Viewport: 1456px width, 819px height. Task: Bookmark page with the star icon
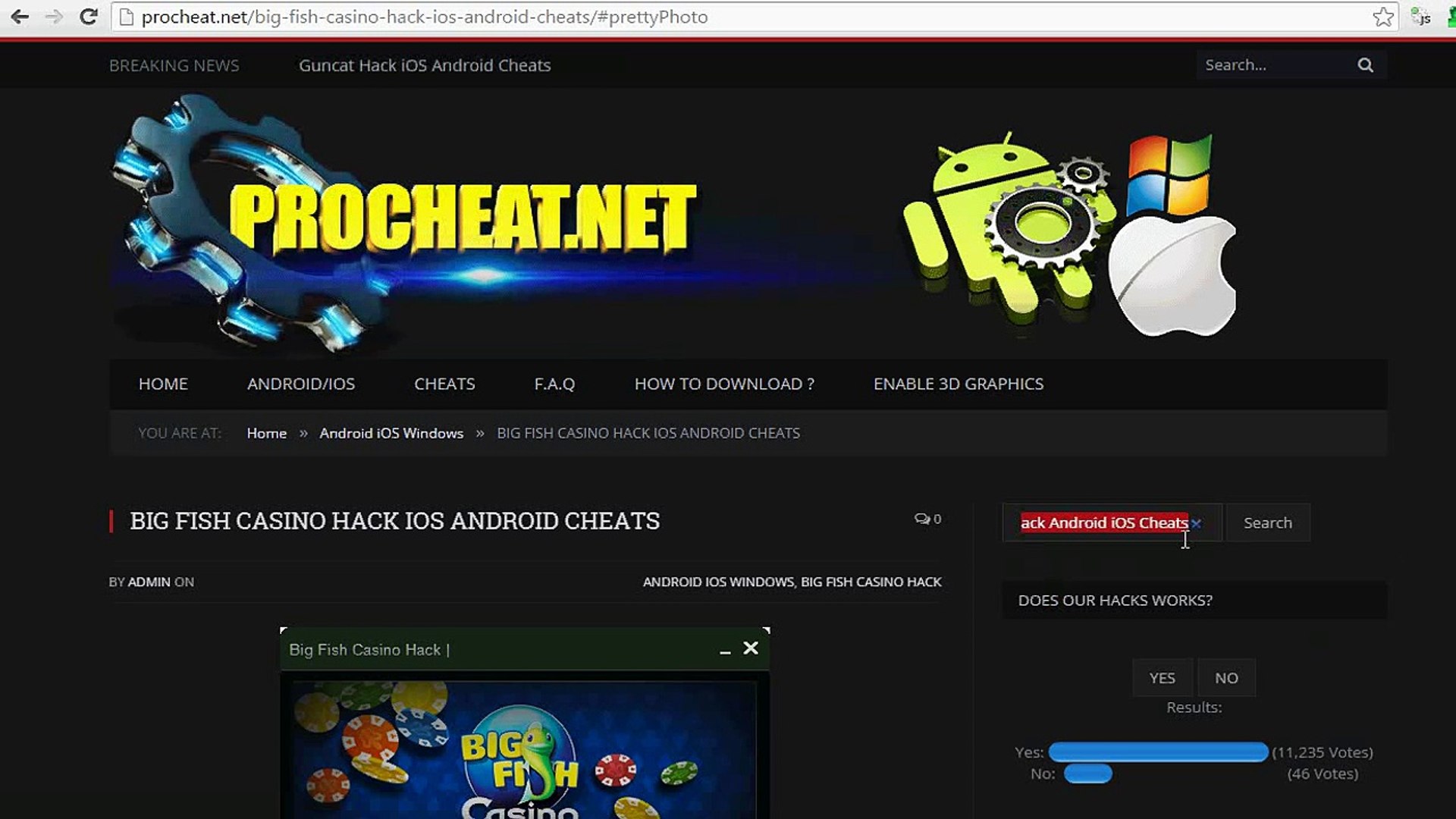[x=1382, y=17]
